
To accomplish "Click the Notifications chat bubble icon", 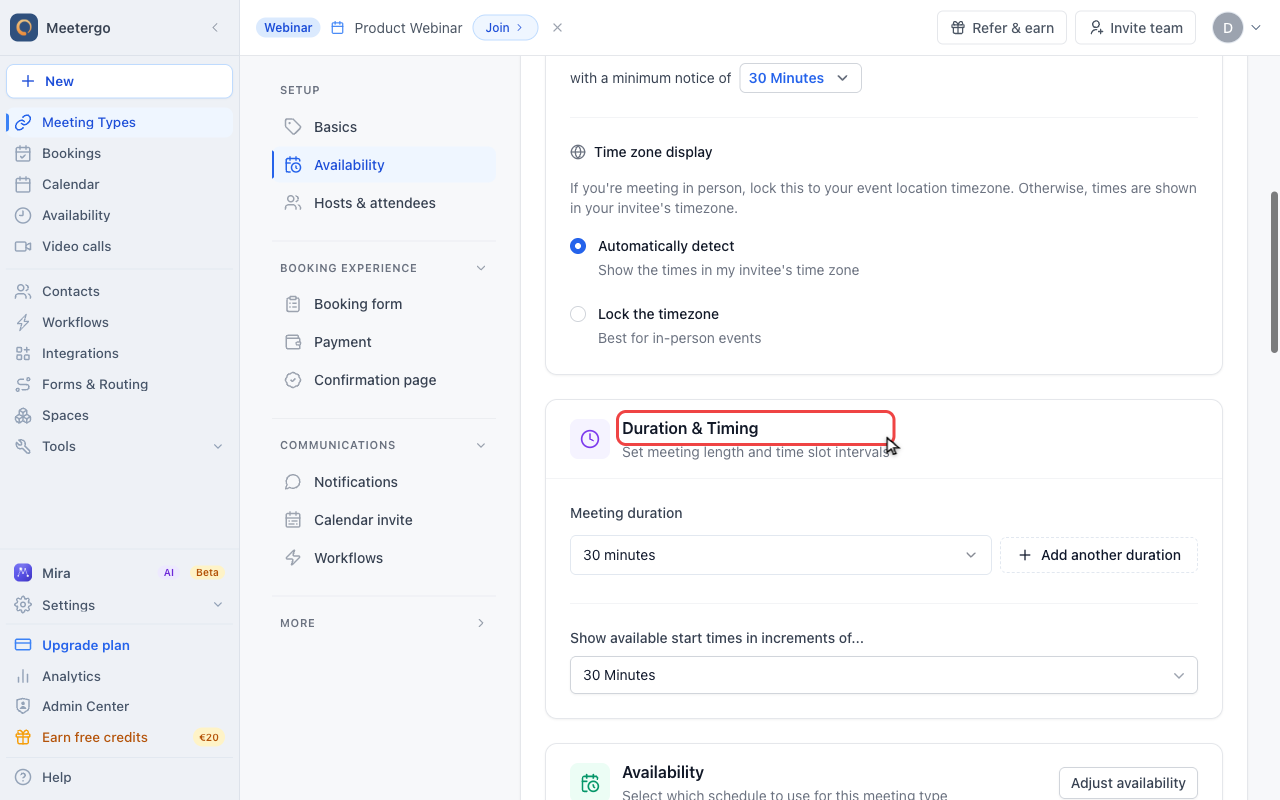I will click(293, 482).
